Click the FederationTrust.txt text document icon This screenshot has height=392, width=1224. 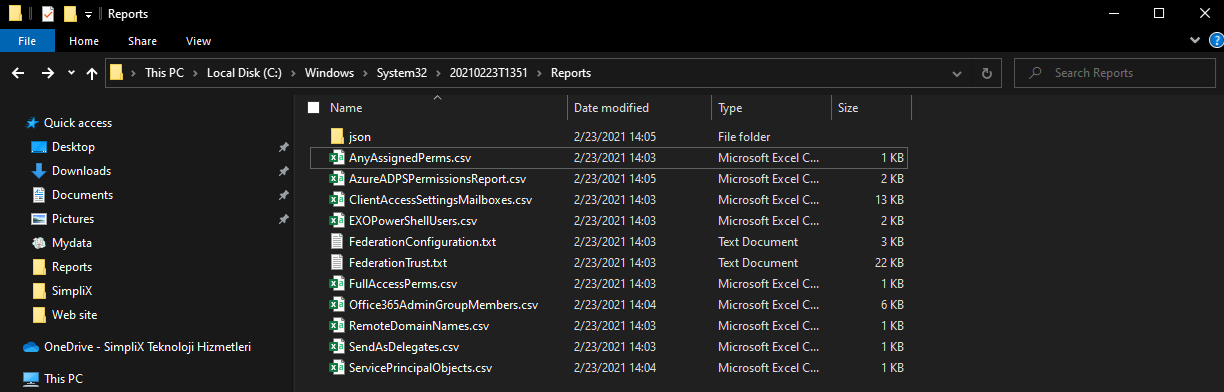click(337, 262)
